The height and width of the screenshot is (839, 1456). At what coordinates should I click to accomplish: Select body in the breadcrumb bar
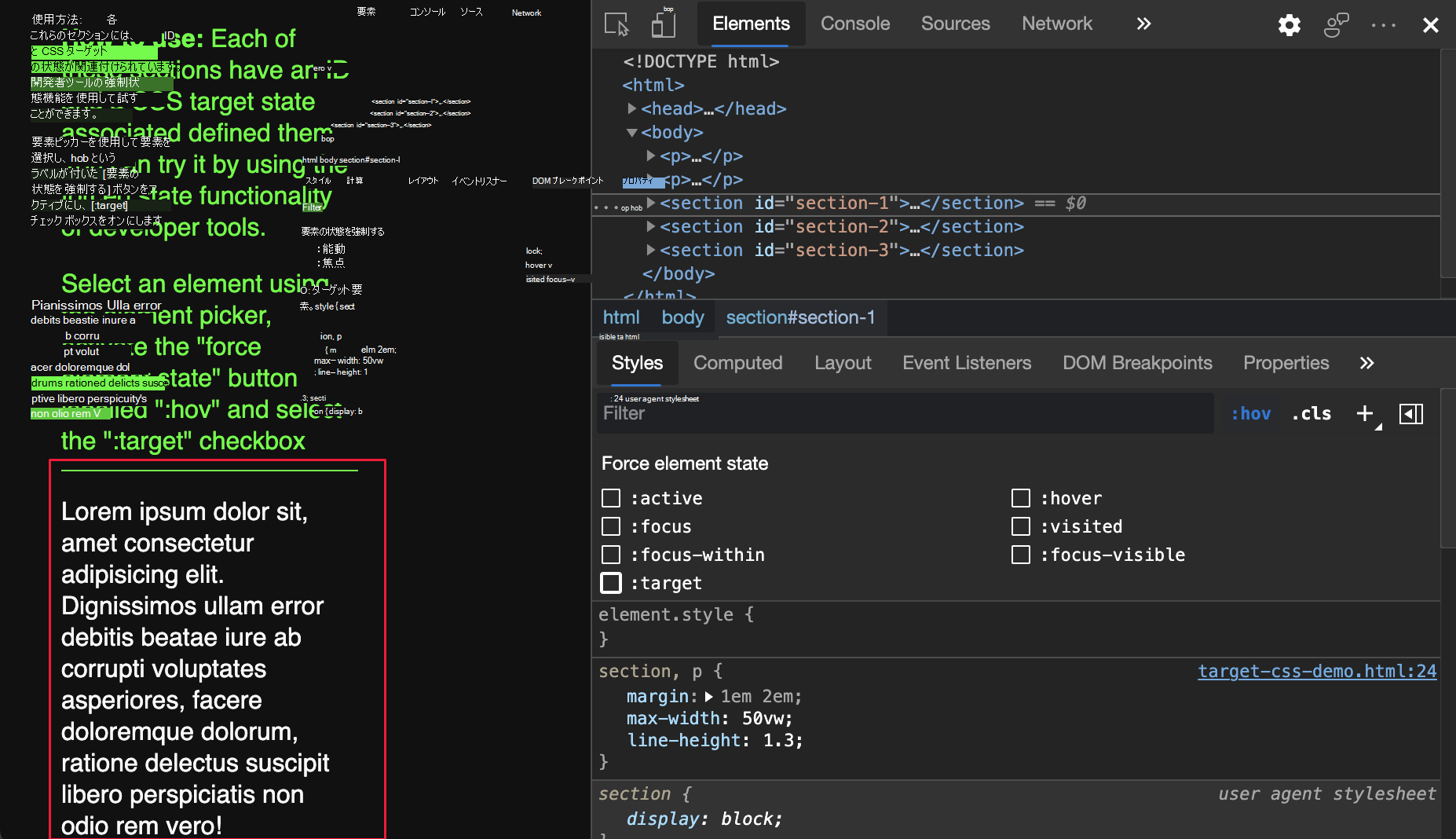pyautogui.click(x=682, y=317)
